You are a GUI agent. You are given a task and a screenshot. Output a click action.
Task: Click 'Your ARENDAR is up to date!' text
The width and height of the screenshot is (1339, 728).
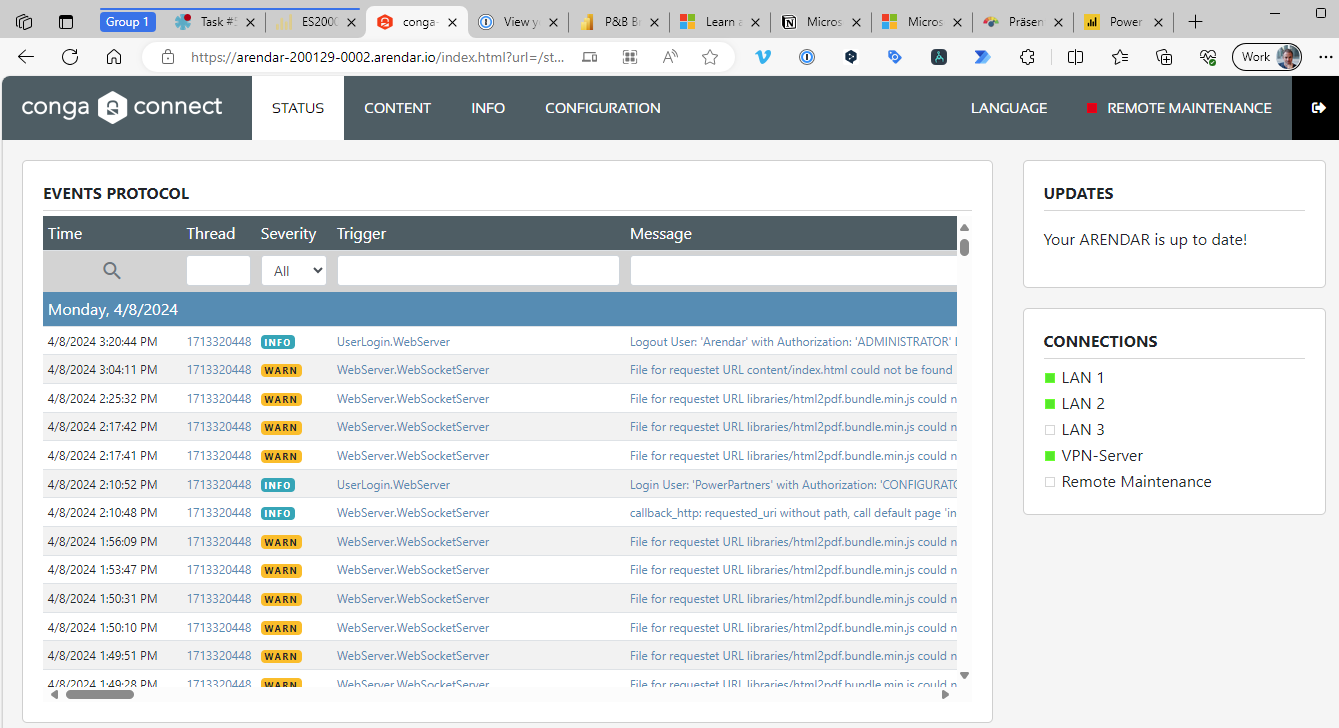(x=1145, y=239)
